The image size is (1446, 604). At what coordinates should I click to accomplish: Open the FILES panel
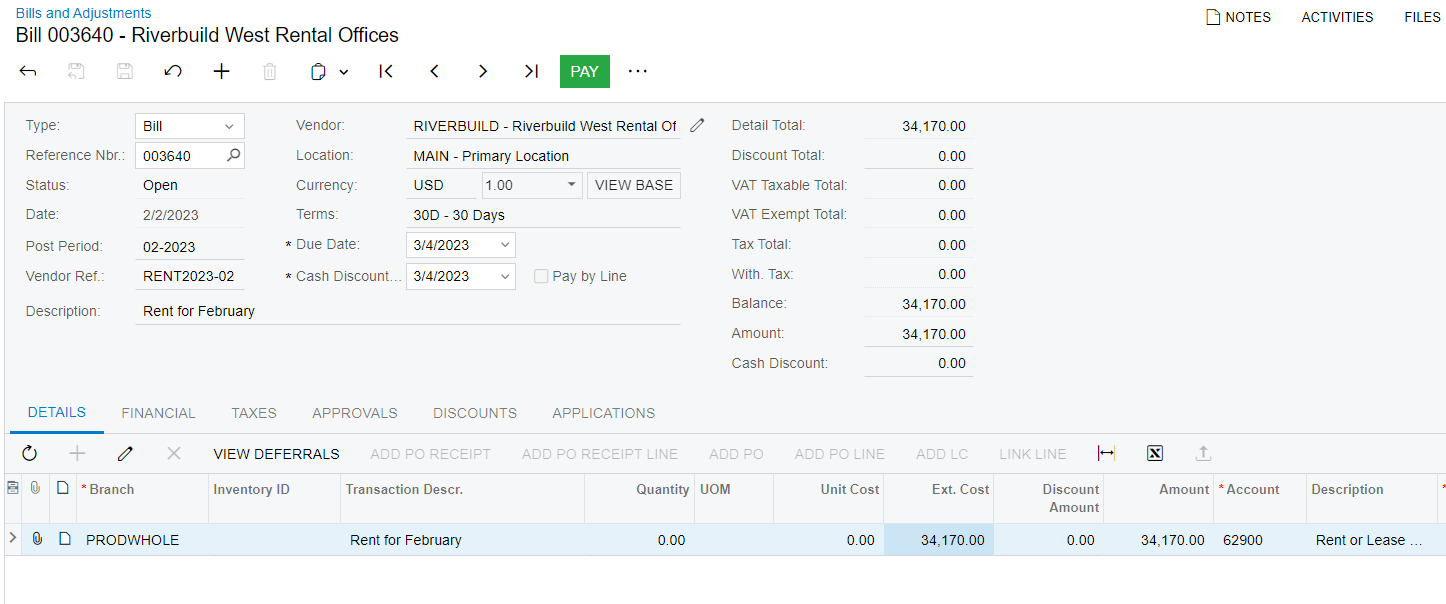coord(1422,17)
